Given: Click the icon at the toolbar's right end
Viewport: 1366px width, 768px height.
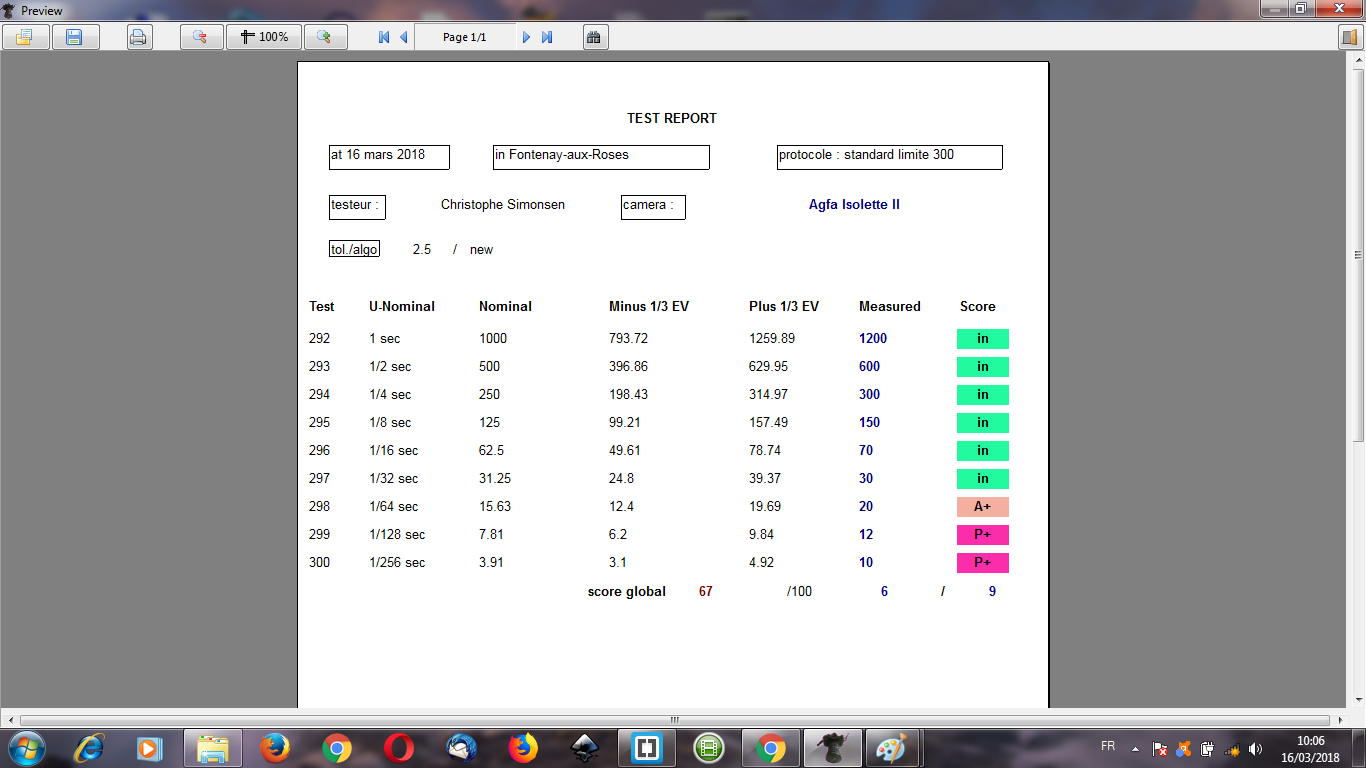Looking at the screenshot, I should pos(1350,37).
